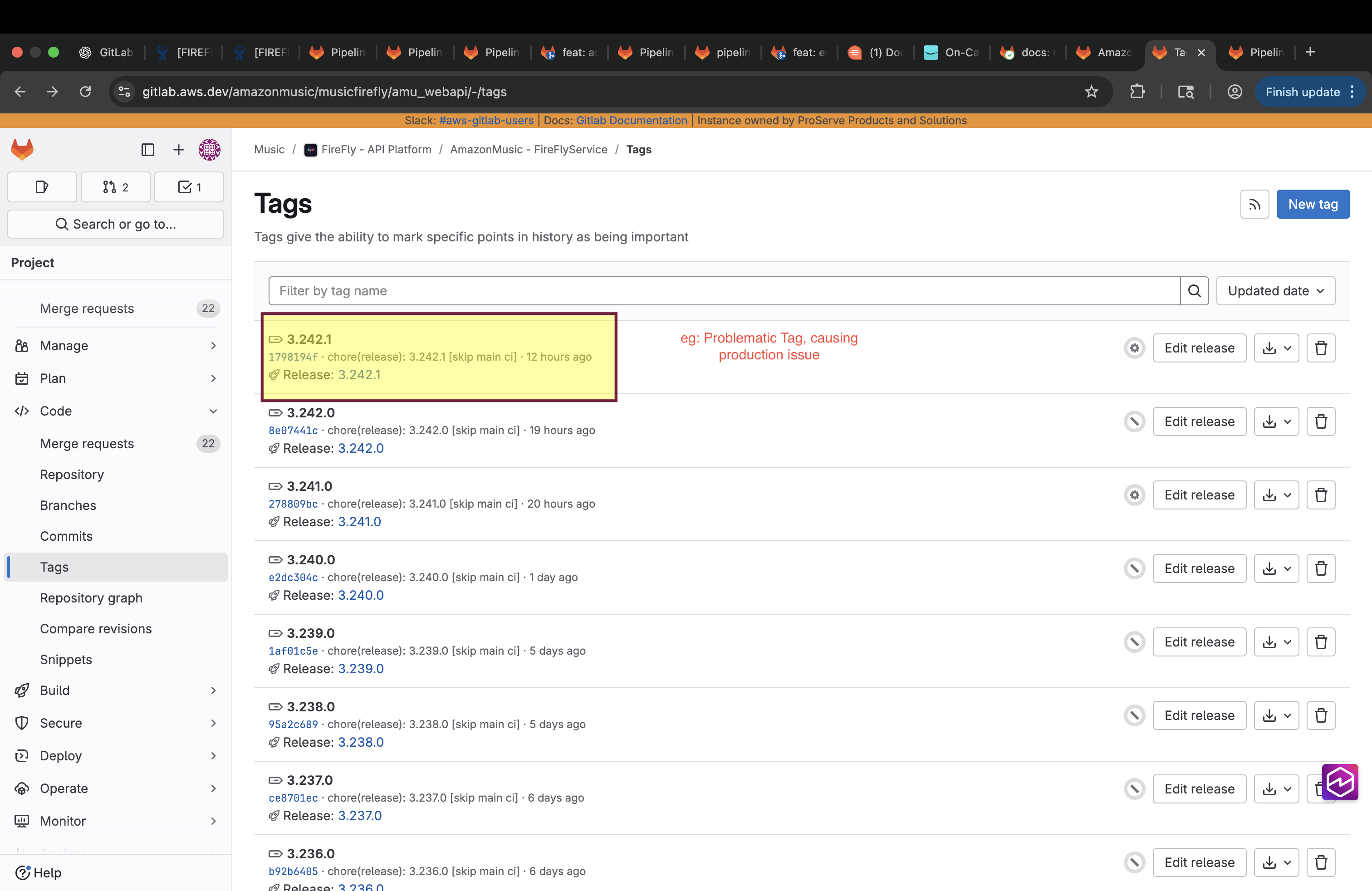Click the sidebar plus create-new icon
The image size is (1372, 891).
[179, 150]
